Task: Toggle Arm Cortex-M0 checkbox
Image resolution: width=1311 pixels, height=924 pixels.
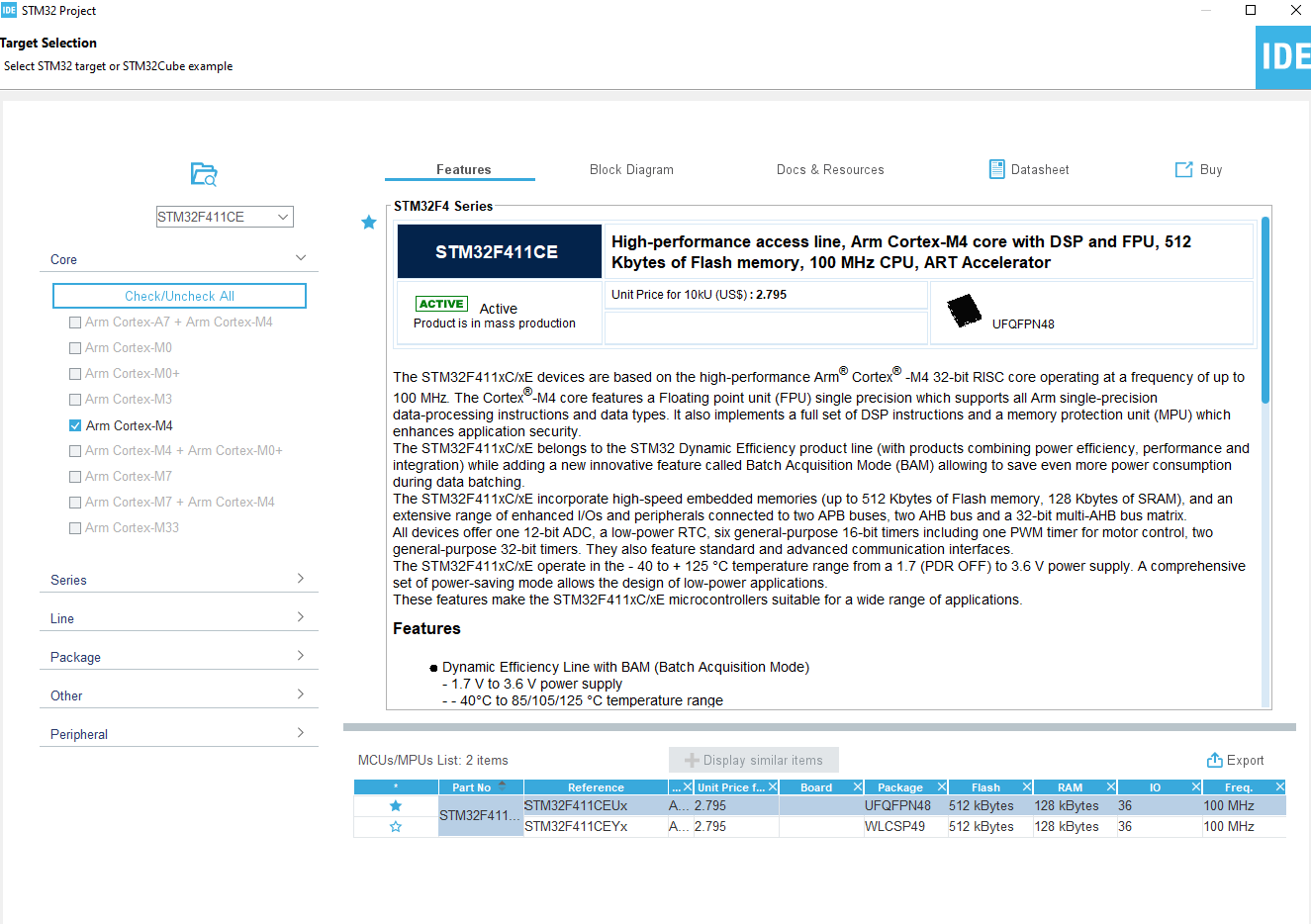Action: (x=75, y=348)
